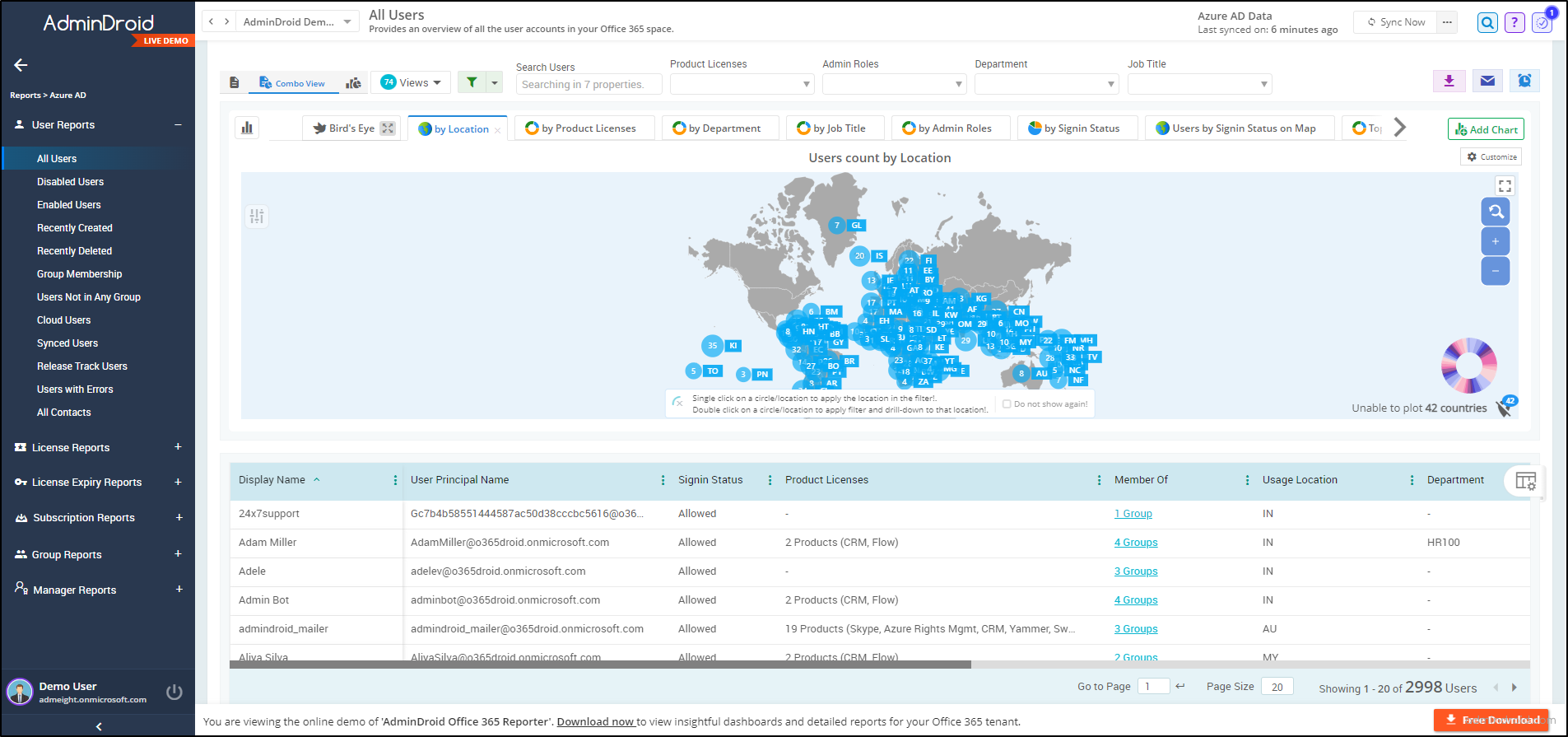Open the Product Licenses filter dropdown
The width and height of the screenshot is (1568, 737).
pyautogui.click(x=742, y=84)
